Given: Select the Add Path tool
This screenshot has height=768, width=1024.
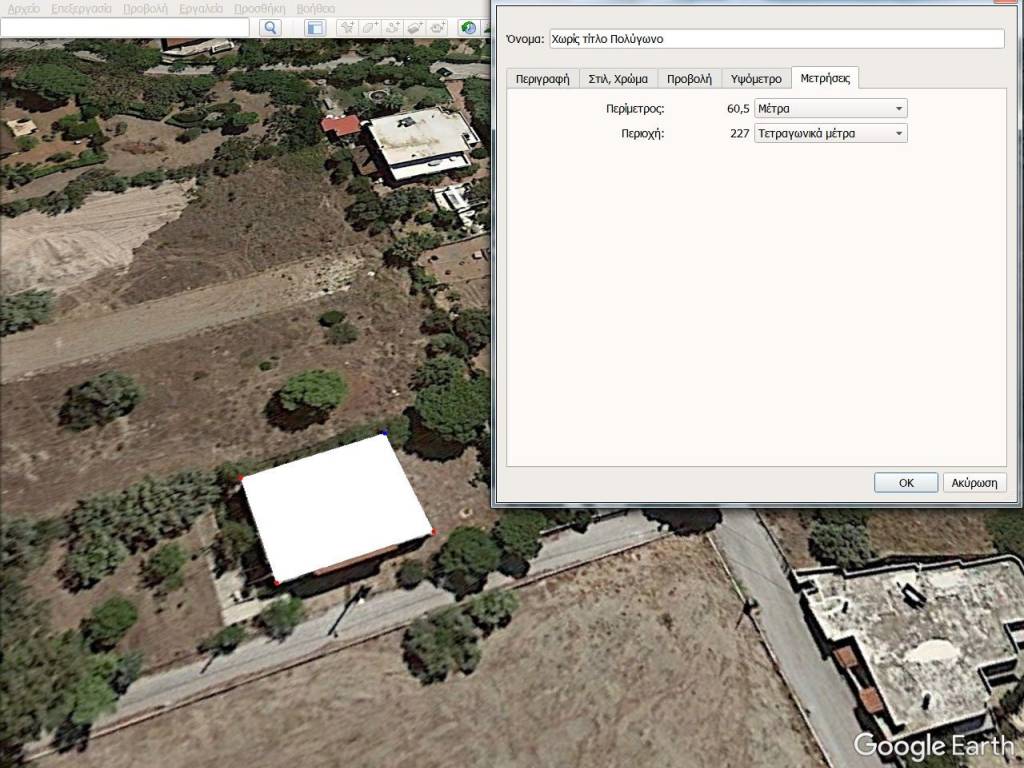Looking at the screenshot, I should (x=393, y=28).
